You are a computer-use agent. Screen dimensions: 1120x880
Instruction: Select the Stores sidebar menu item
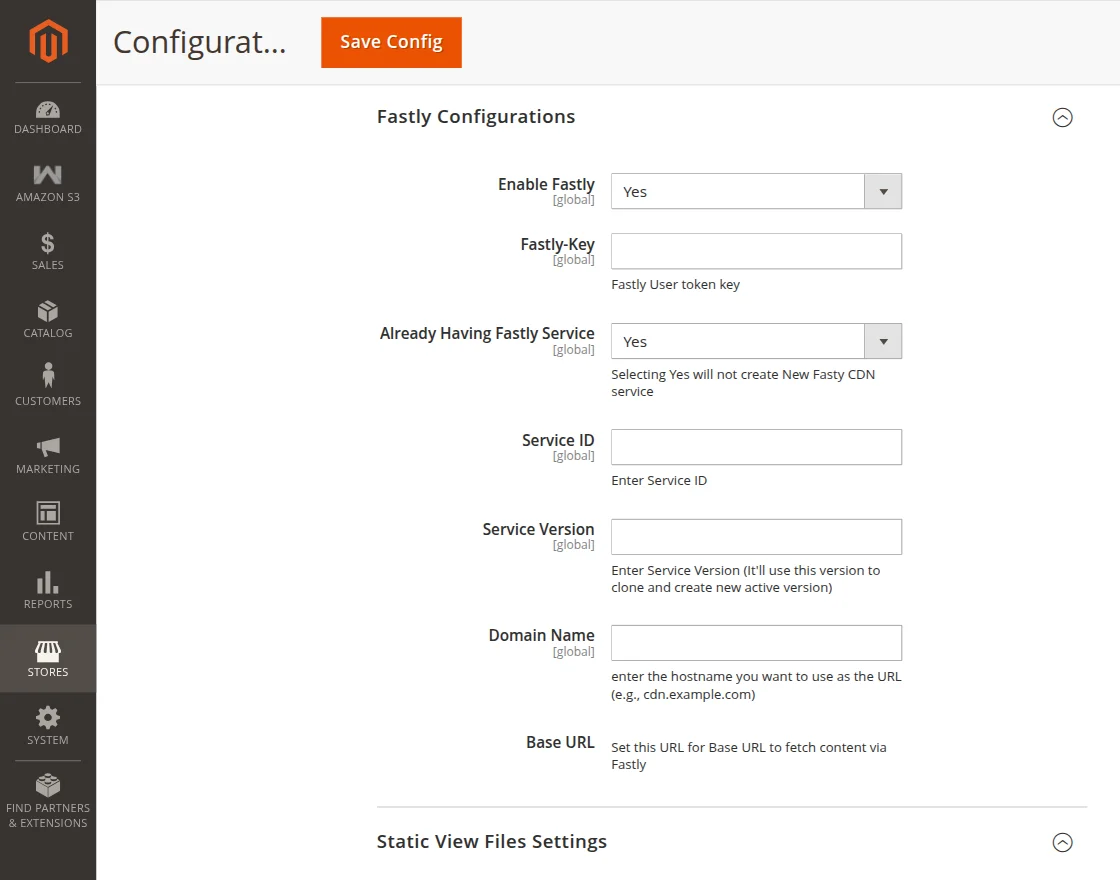(47, 657)
